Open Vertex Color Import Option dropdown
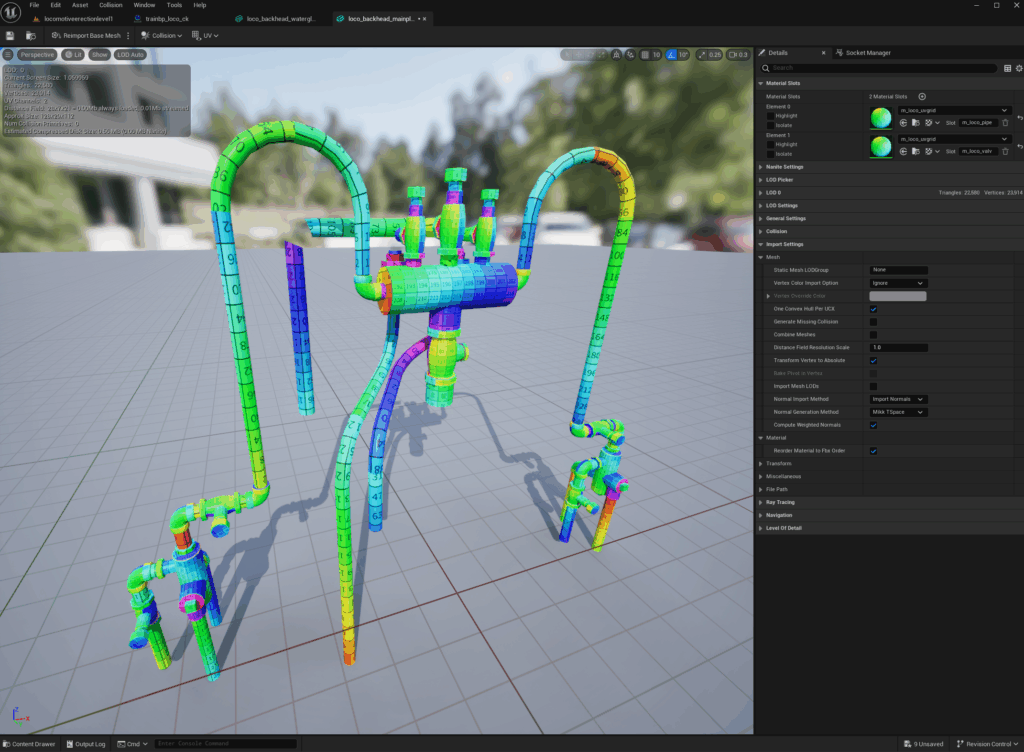This screenshot has height=752, width=1024. (x=897, y=283)
